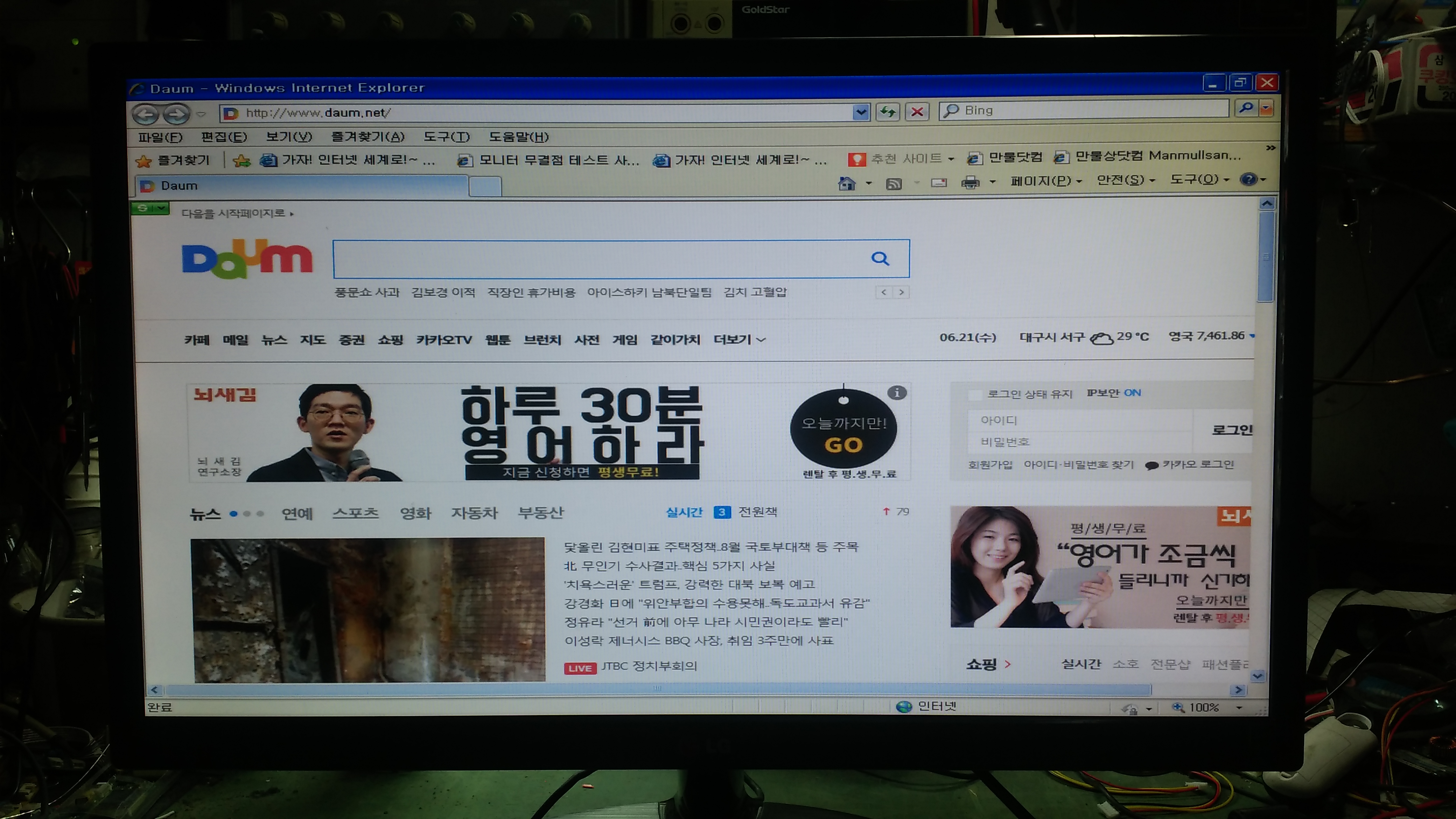
Task: Click the LIVE JTBC 정치부회의 link
Action: pyautogui.click(x=631, y=667)
